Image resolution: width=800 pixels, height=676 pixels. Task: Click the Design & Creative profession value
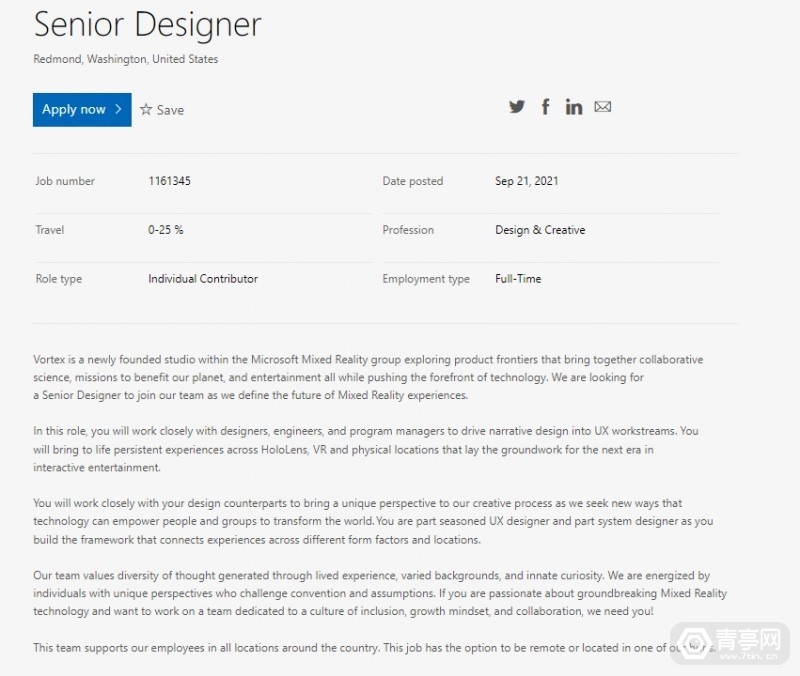pyautogui.click(x=540, y=230)
